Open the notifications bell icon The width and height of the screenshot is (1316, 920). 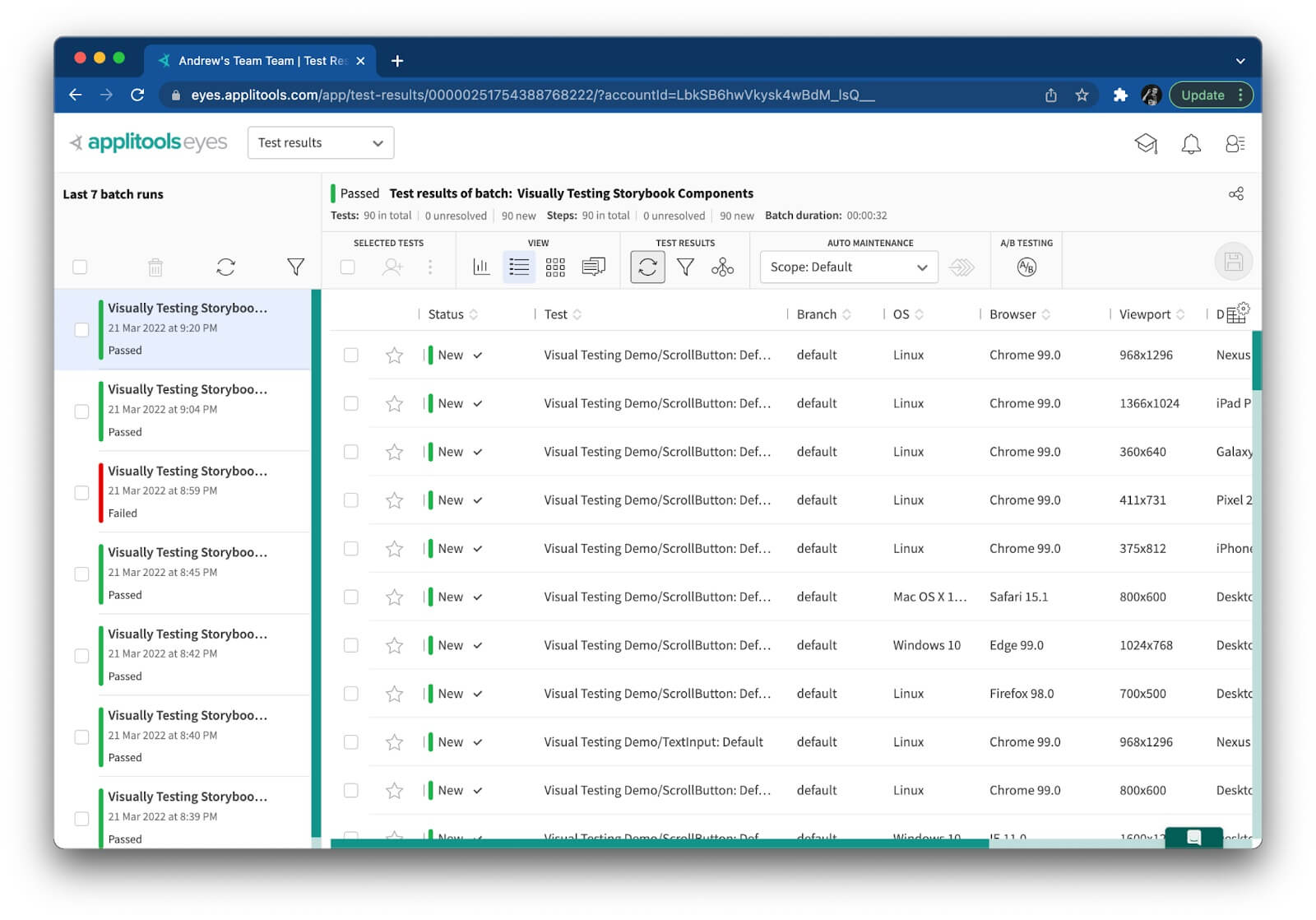1190,144
